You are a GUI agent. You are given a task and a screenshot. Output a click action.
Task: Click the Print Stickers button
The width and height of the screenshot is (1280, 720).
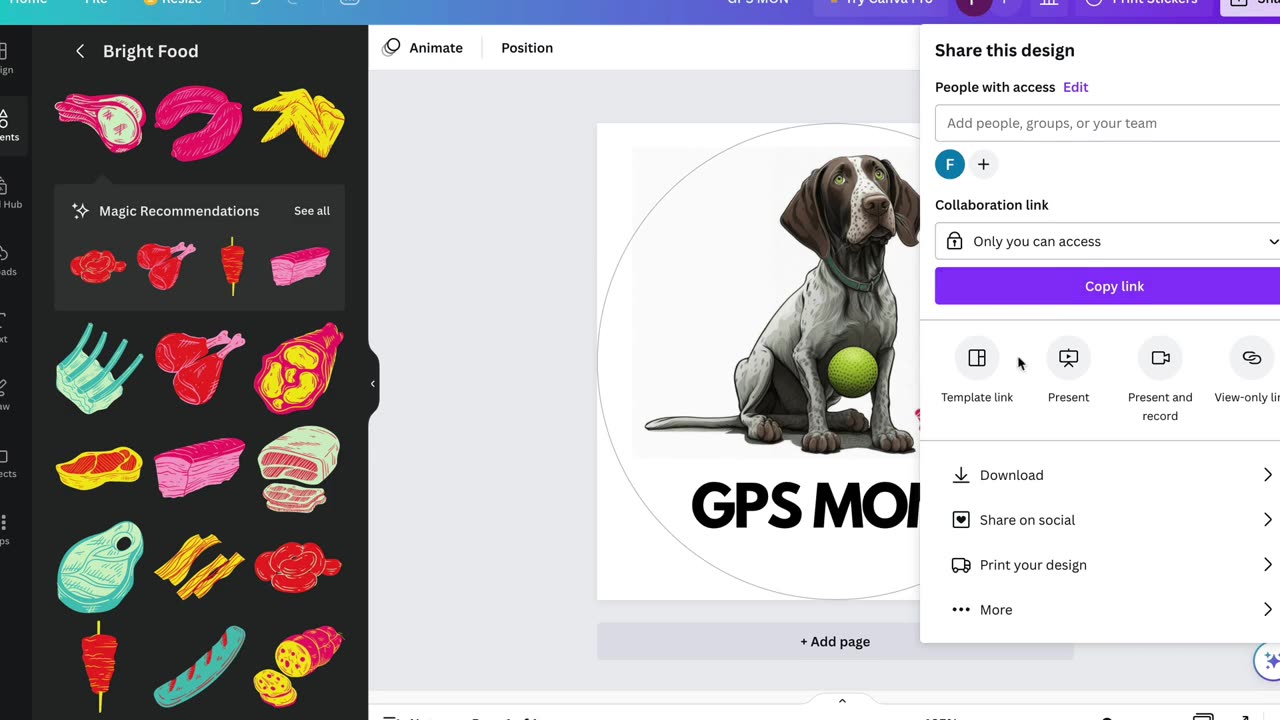pyautogui.click(x=1144, y=2)
